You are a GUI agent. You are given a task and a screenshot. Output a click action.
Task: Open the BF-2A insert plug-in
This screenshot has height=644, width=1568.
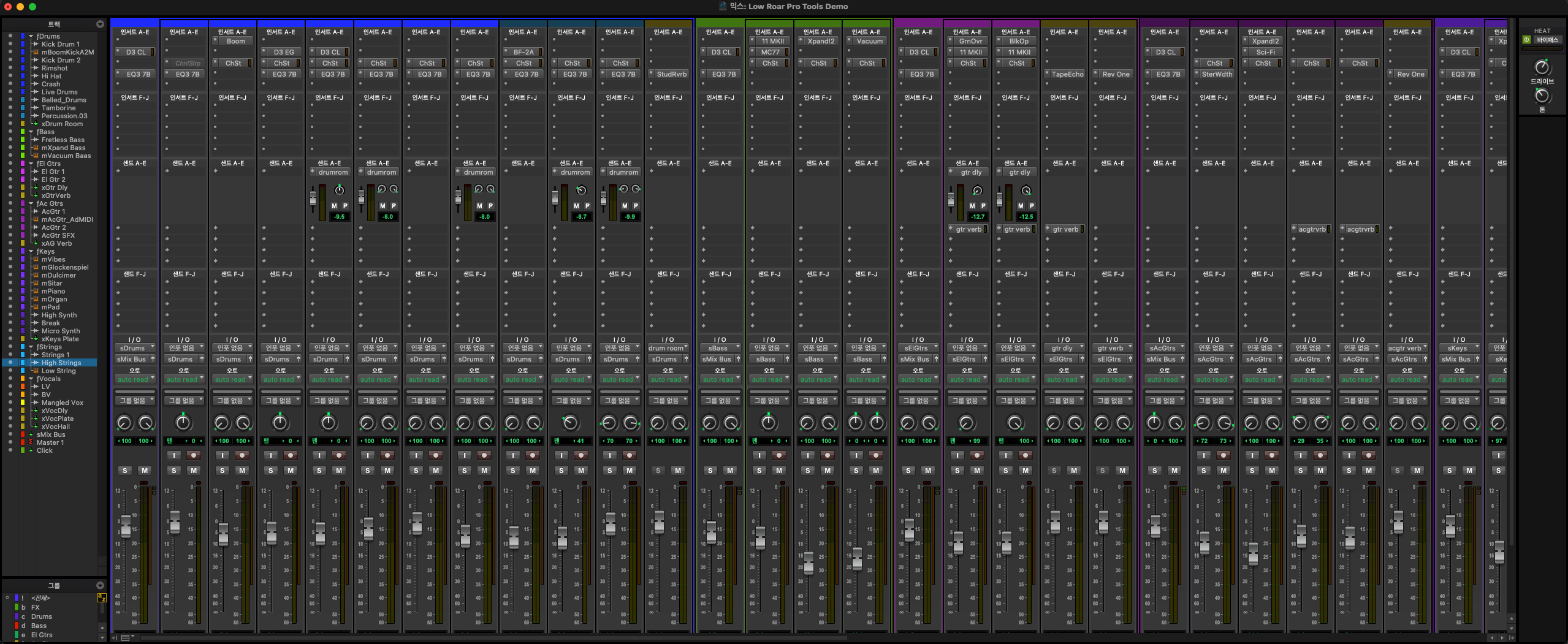click(523, 52)
